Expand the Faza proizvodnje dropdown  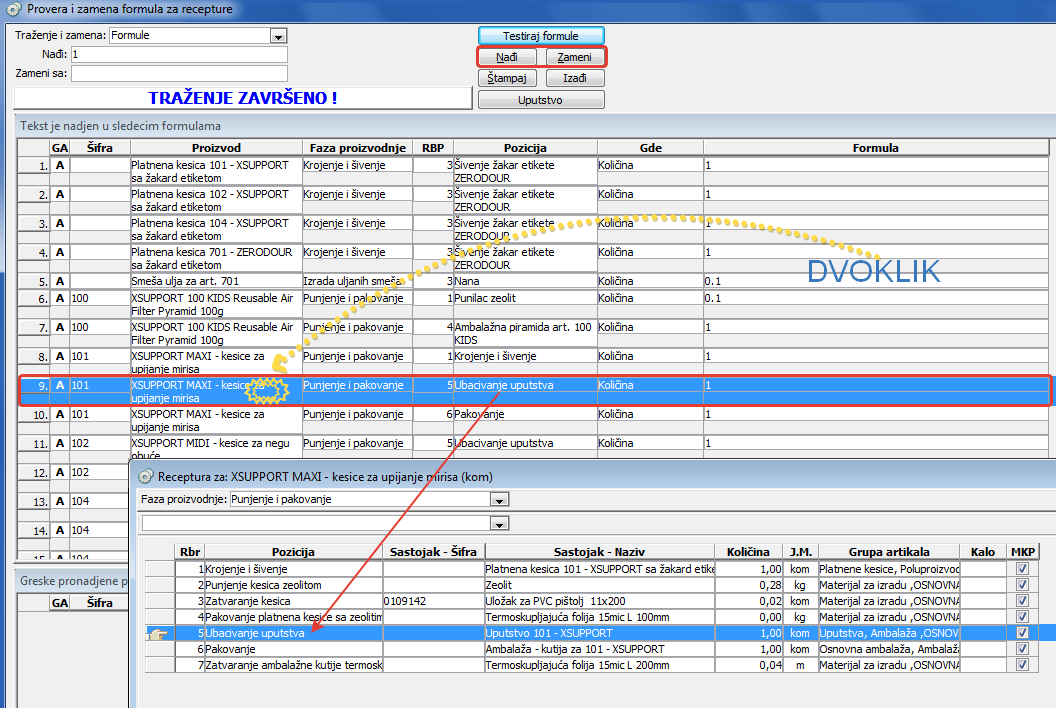(500, 499)
